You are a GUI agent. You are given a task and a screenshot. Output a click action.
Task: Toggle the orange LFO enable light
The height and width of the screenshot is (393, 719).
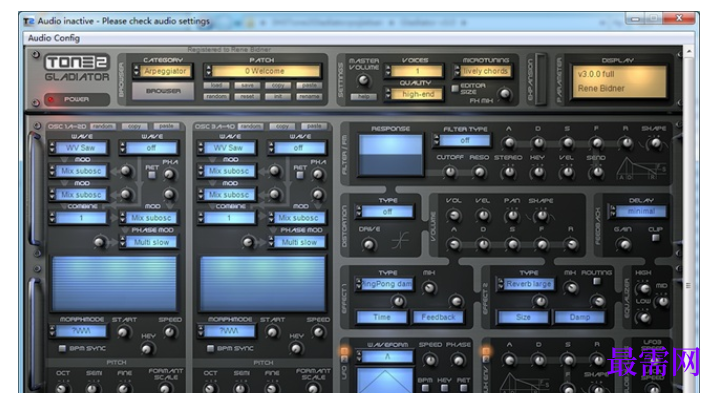(x=344, y=352)
